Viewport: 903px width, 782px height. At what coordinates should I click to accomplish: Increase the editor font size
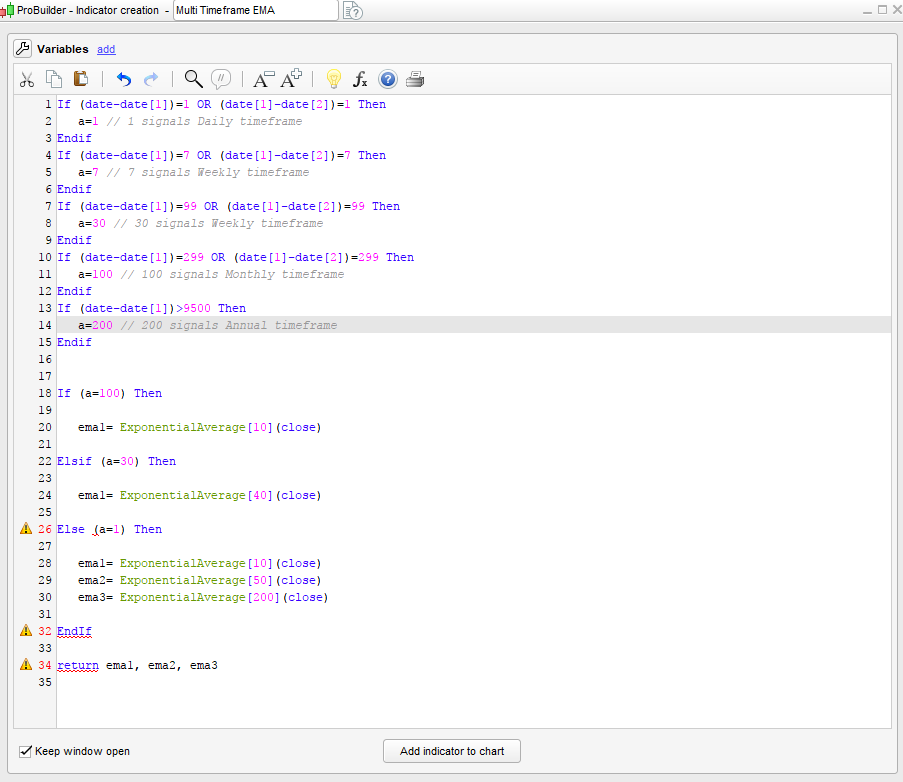(291, 80)
